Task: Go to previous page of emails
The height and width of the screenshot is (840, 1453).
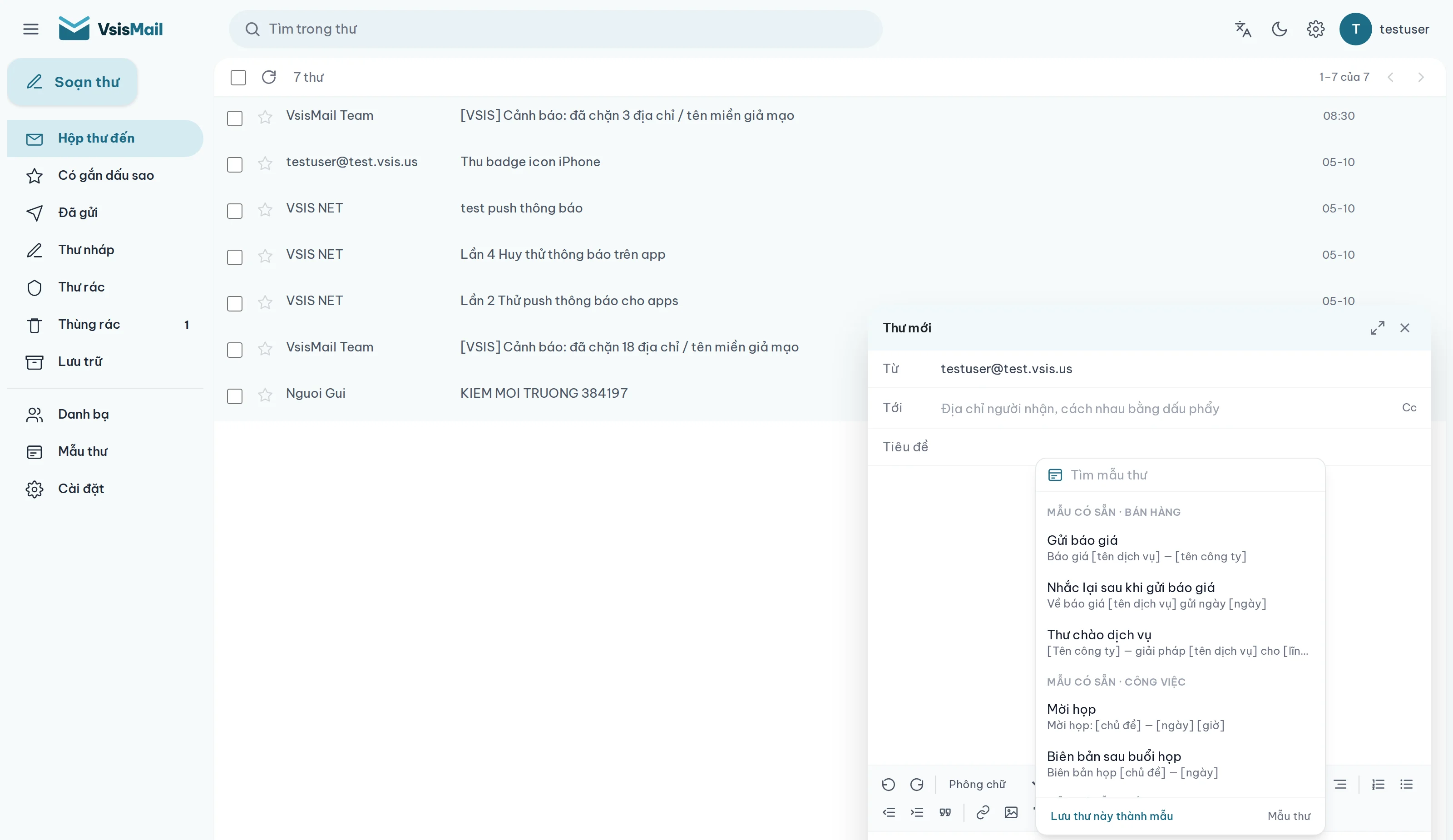Action: point(1391,77)
